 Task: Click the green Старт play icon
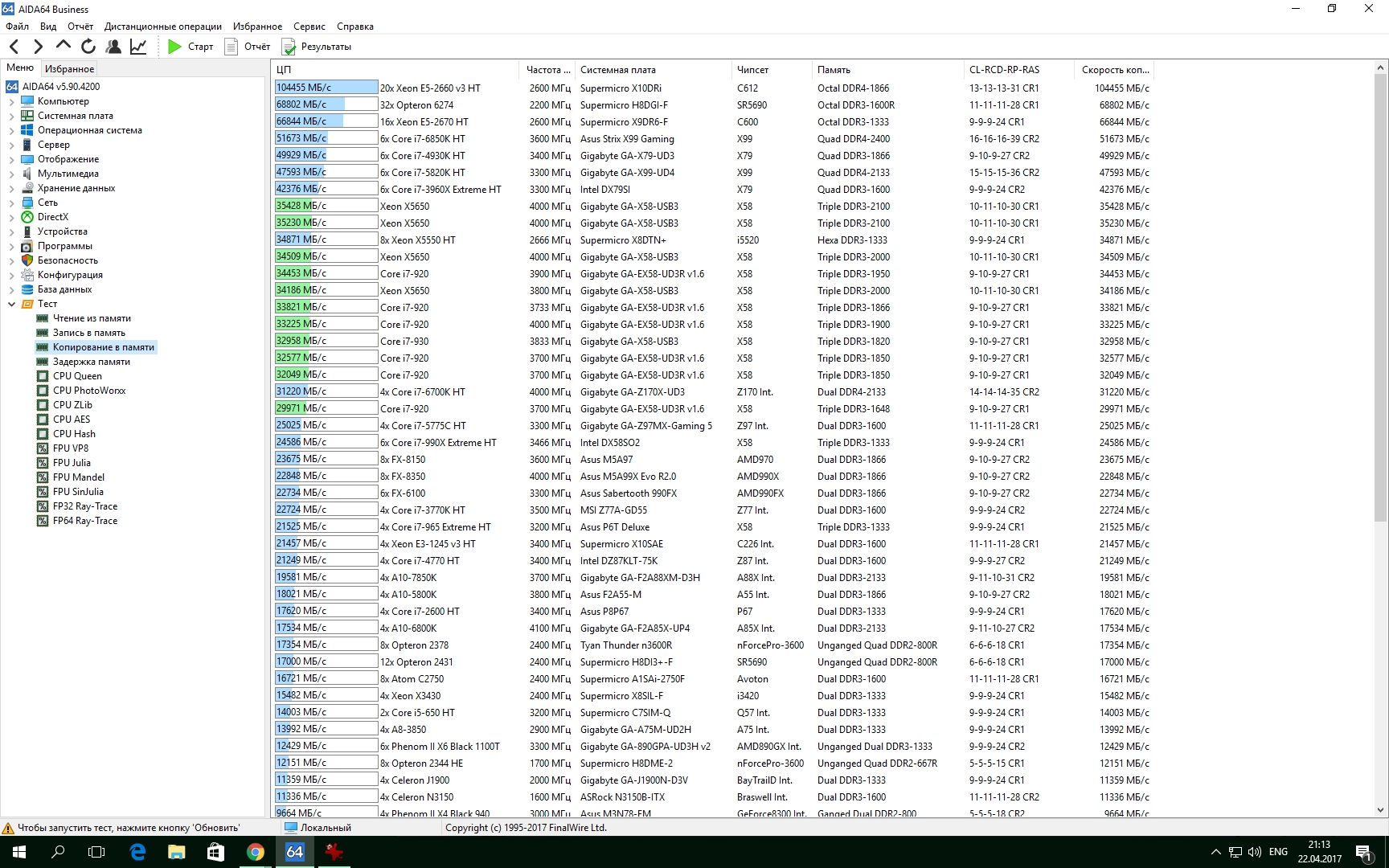(174, 47)
